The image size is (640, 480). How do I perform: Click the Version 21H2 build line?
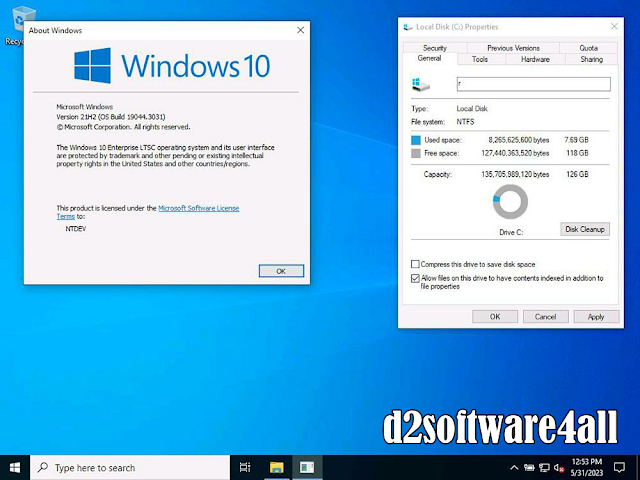[111, 117]
